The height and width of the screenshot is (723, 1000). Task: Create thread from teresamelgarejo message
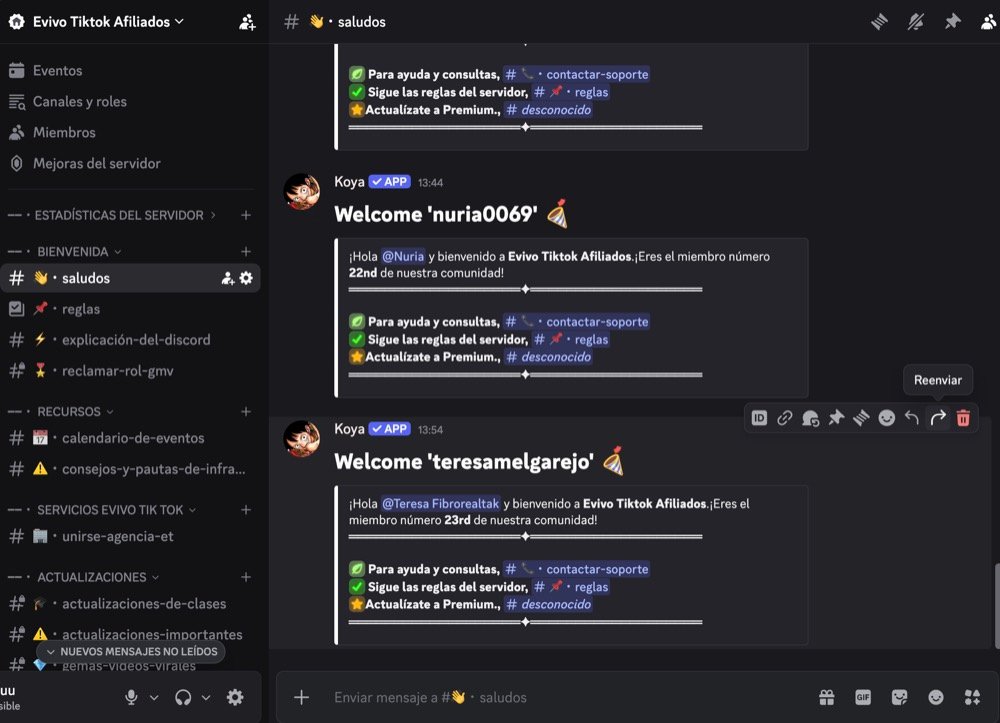(861, 418)
